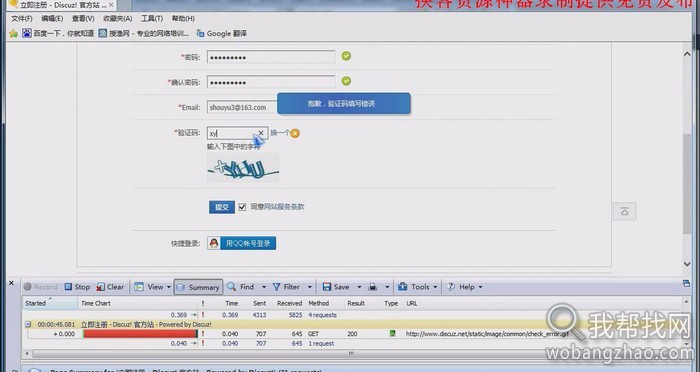Click the Filter toolbar button
700x372 pixels.
click(287, 287)
